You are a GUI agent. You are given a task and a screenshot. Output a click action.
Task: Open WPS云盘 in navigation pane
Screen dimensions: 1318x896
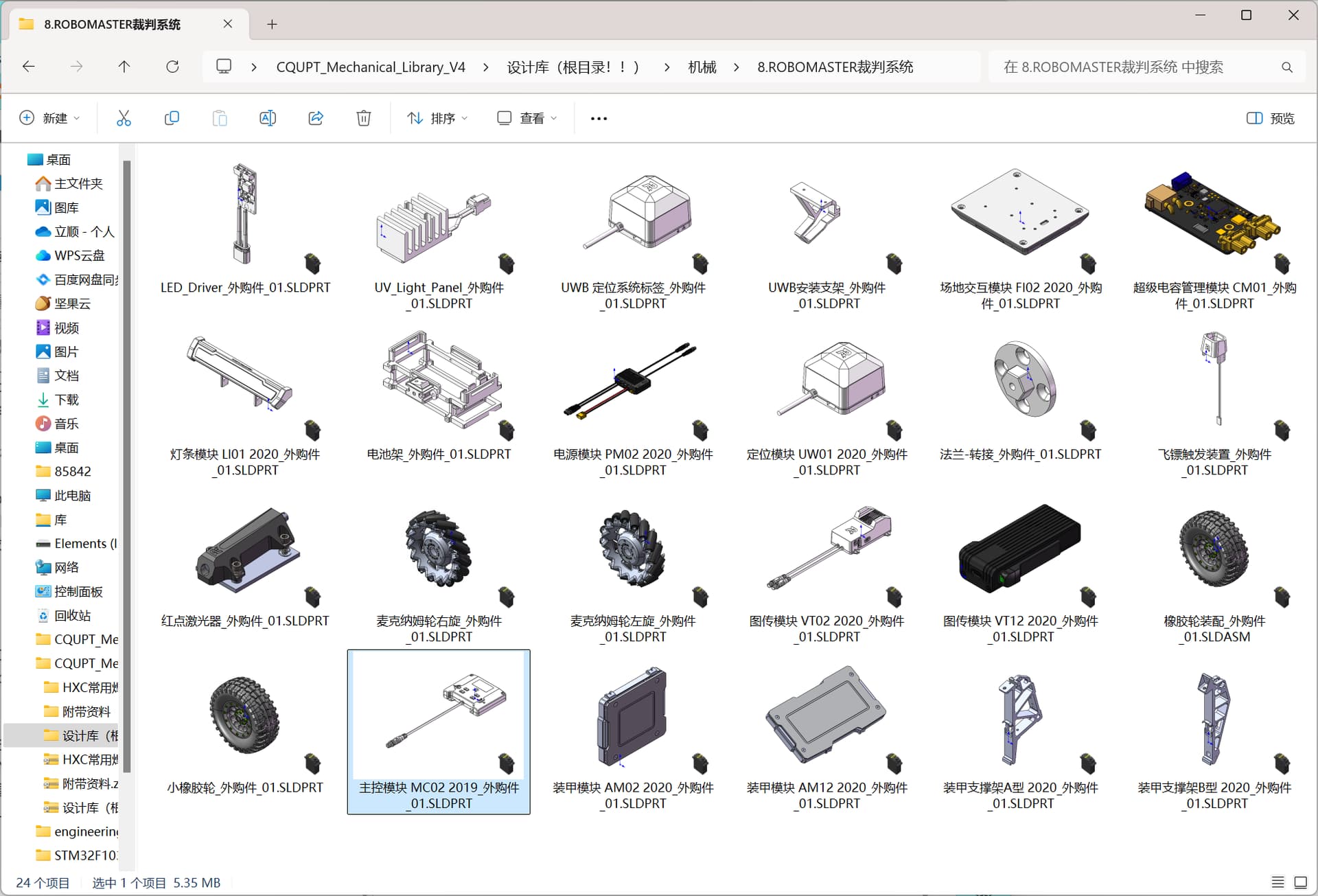[71, 255]
